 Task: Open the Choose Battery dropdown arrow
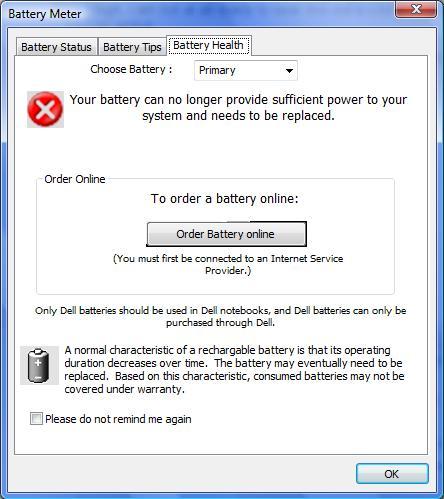pyautogui.click(x=289, y=70)
